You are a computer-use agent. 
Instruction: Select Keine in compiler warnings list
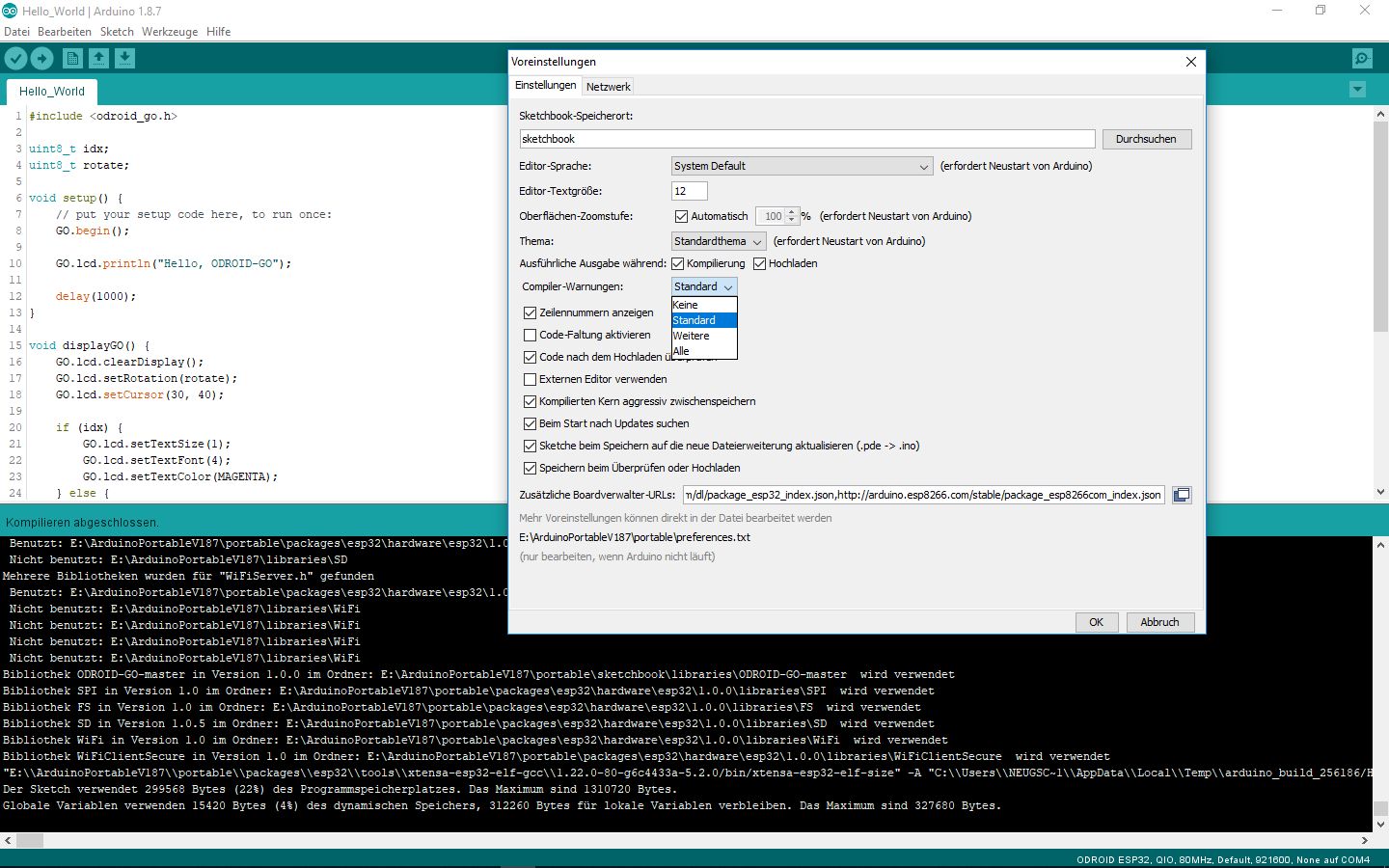click(x=704, y=305)
